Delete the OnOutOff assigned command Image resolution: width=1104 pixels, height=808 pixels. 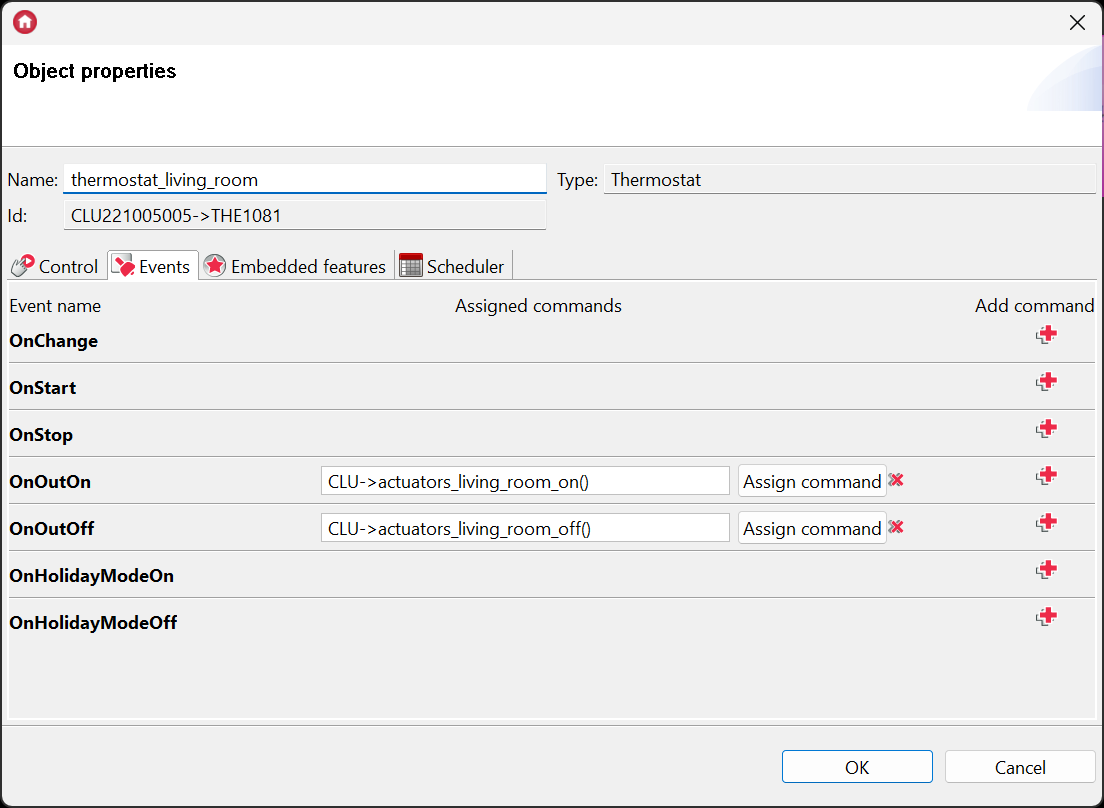point(896,527)
